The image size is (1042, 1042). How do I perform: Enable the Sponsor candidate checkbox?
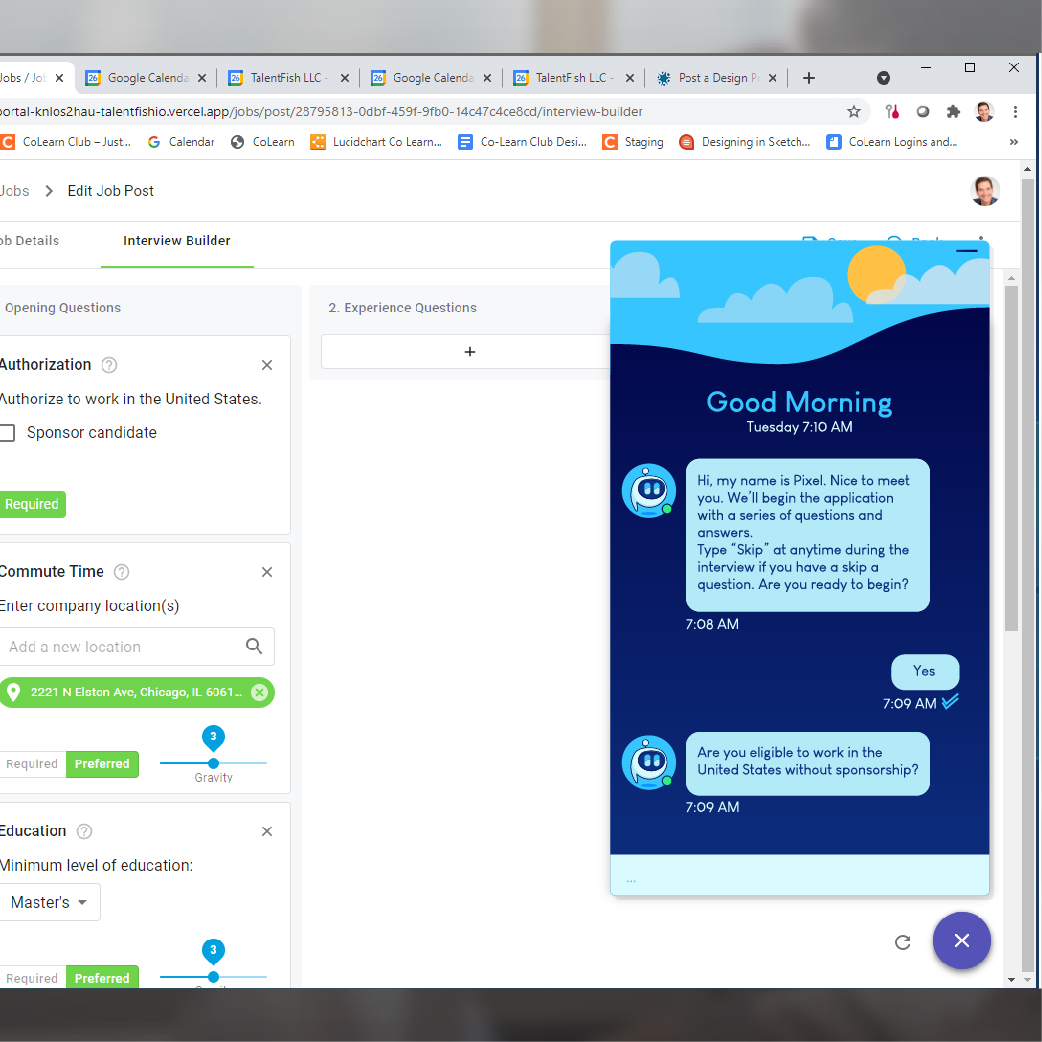tap(8, 433)
